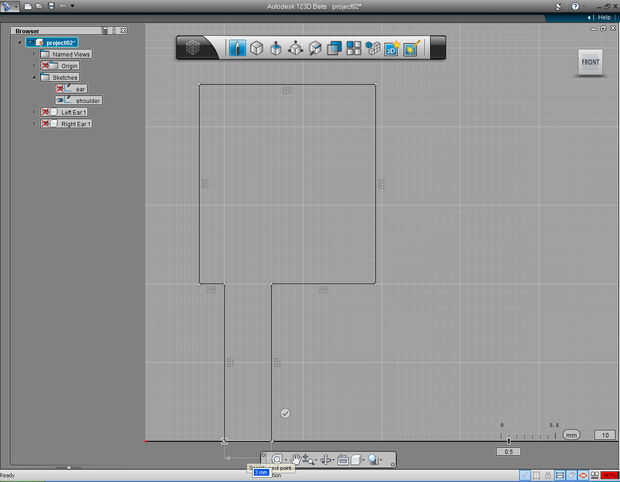
Task: Select the Sketch pencil tool in the toolbar
Action: point(237,48)
